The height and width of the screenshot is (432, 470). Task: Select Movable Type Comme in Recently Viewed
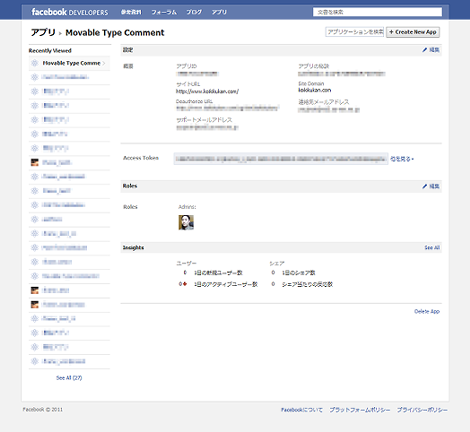69,63
